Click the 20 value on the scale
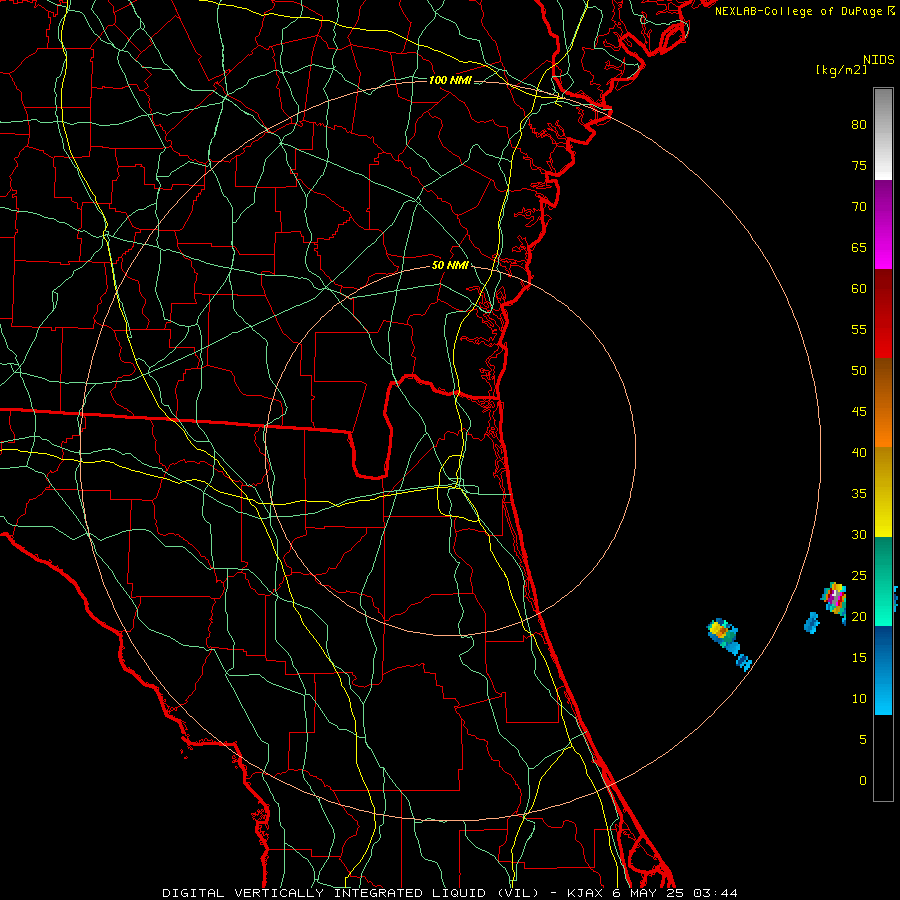 point(859,616)
